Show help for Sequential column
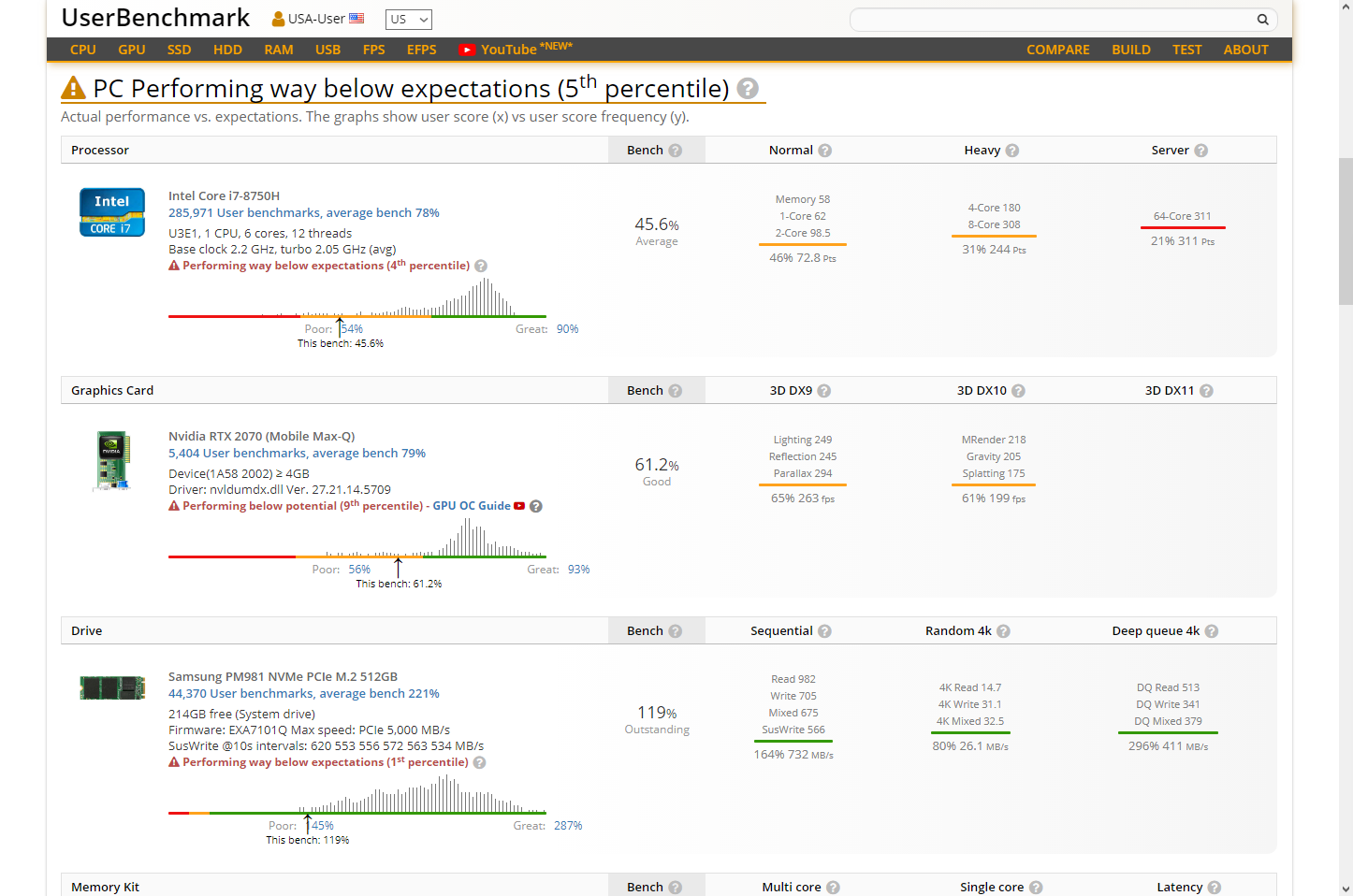1353x896 pixels. 825,631
